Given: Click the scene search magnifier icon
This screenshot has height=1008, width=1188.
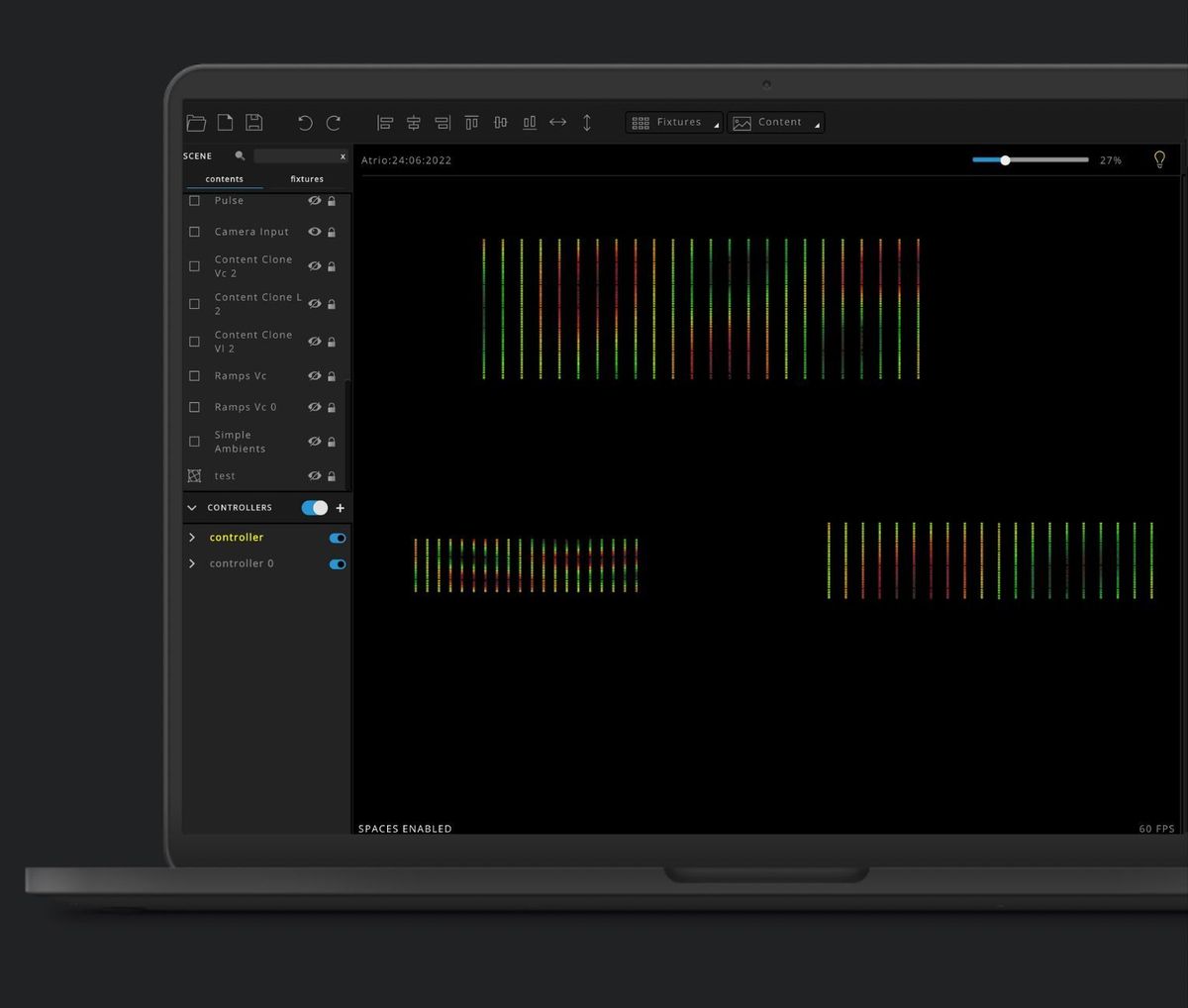Looking at the screenshot, I should click(240, 155).
